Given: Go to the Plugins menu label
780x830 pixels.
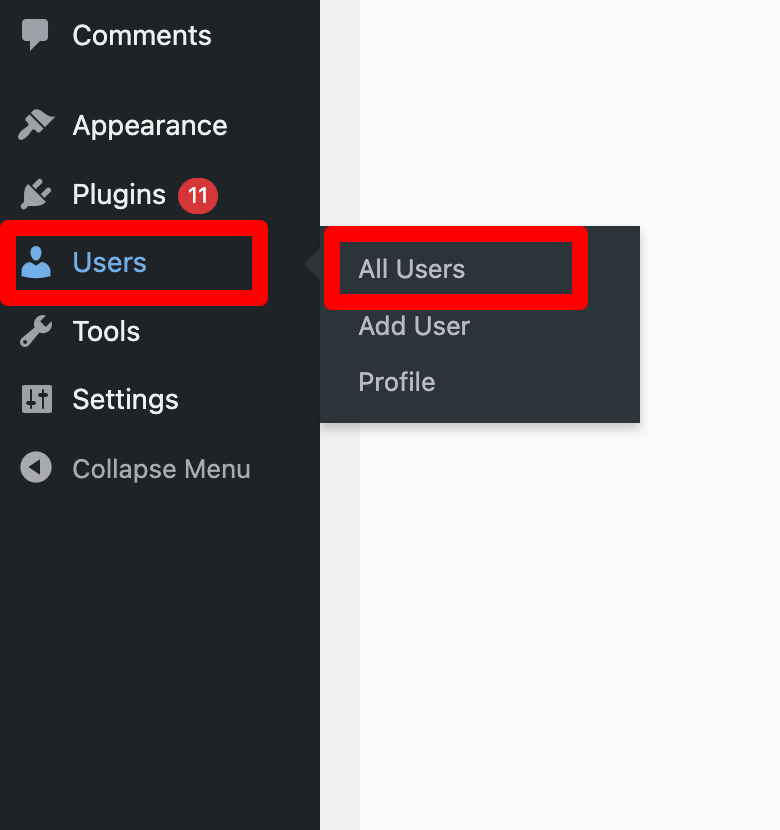Looking at the screenshot, I should [119, 195].
